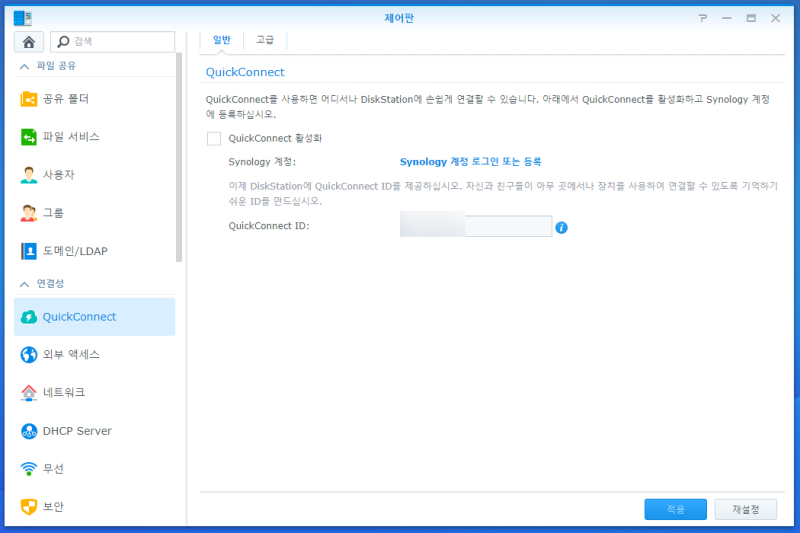Viewport: 800px width, 533px height.
Task: Select the DHCP Server sidebar label
Action: click(77, 431)
